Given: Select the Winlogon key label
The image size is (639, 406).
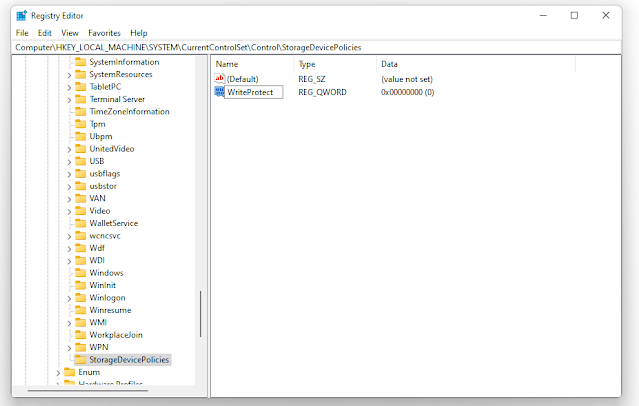Looking at the screenshot, I should (108, 298).
